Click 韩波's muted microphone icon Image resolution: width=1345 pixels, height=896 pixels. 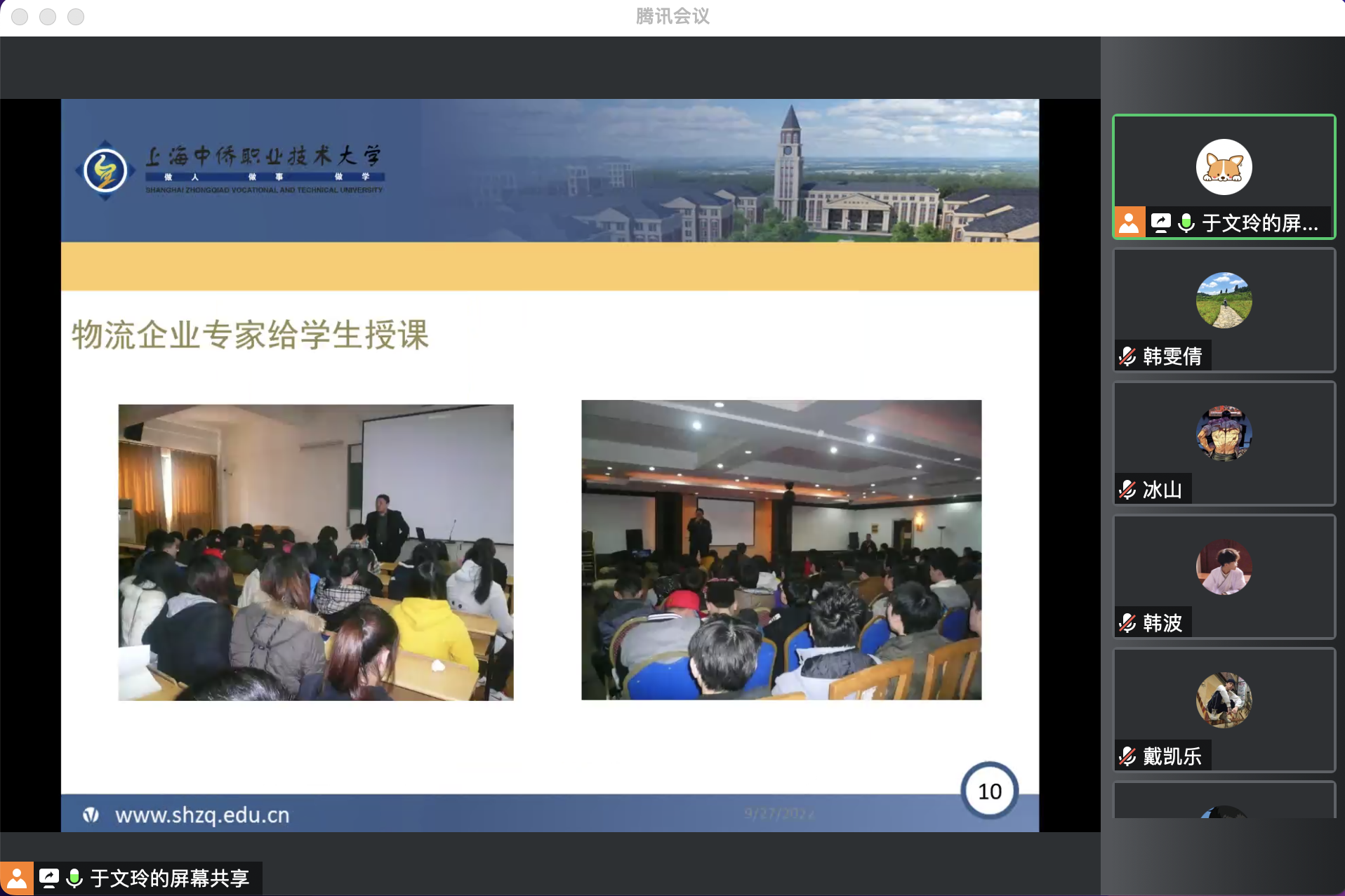(1127, 623)
